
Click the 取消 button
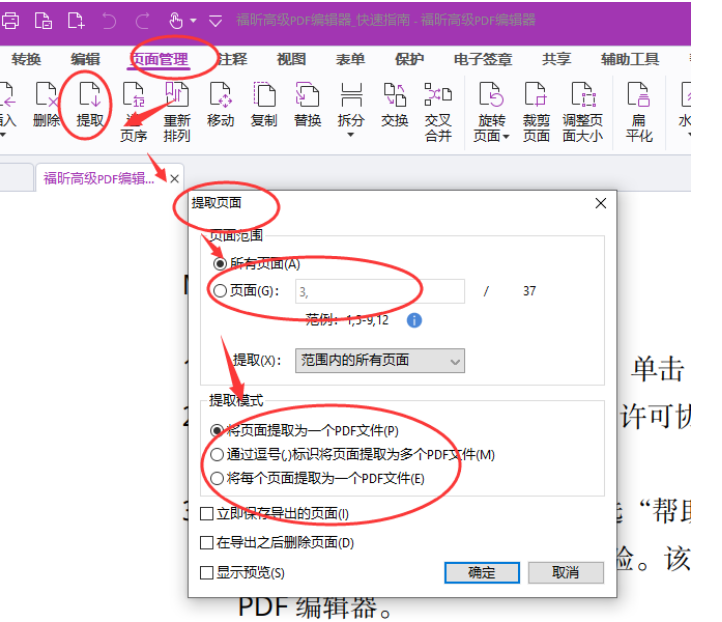565,573
